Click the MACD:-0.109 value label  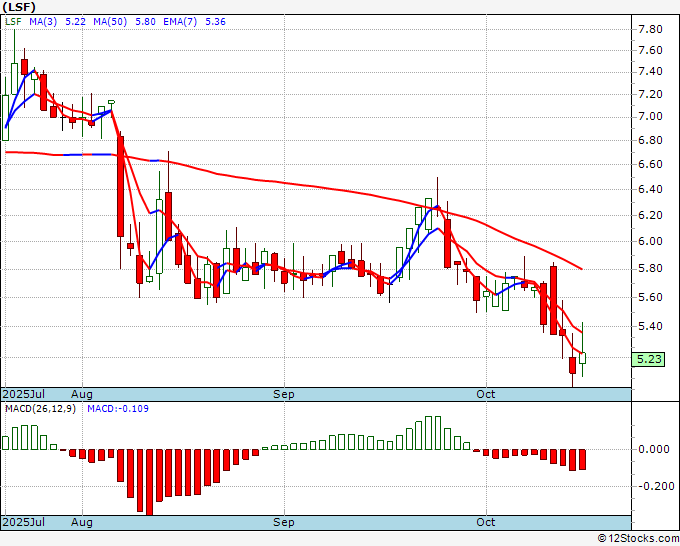[118, 409]
